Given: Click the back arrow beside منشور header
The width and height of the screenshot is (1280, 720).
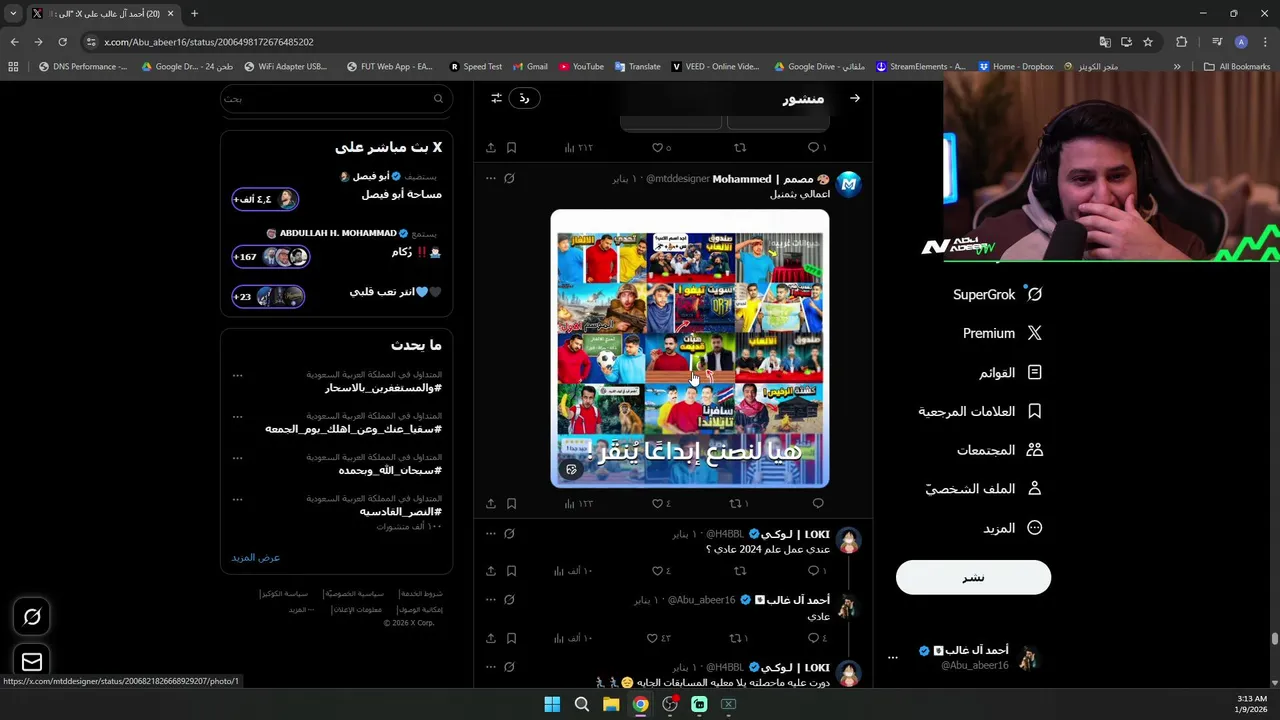Looking at the screenshot, I should (x=854, y=98).
